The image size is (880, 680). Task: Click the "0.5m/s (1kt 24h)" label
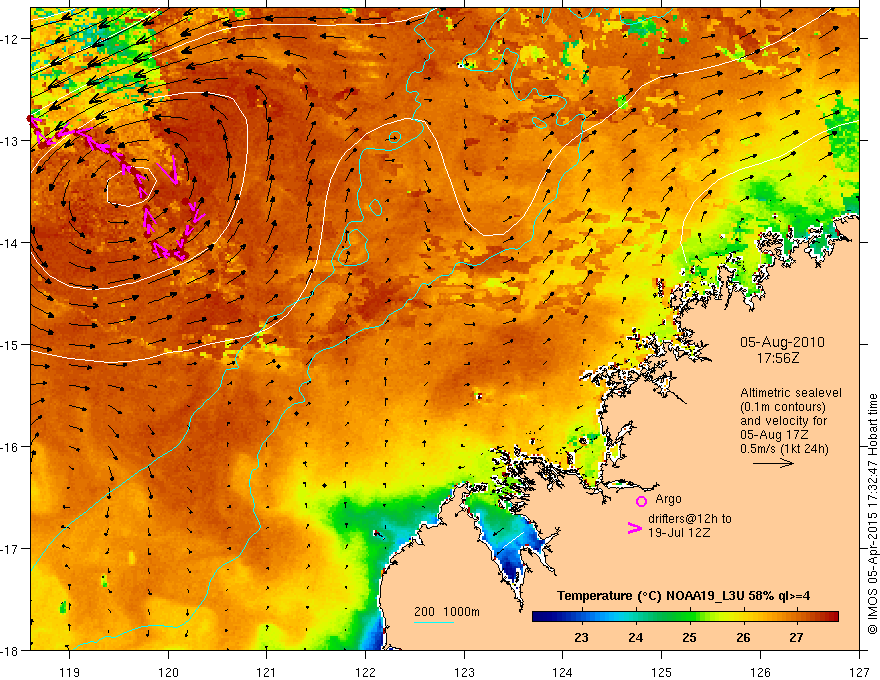coord(784,449)
